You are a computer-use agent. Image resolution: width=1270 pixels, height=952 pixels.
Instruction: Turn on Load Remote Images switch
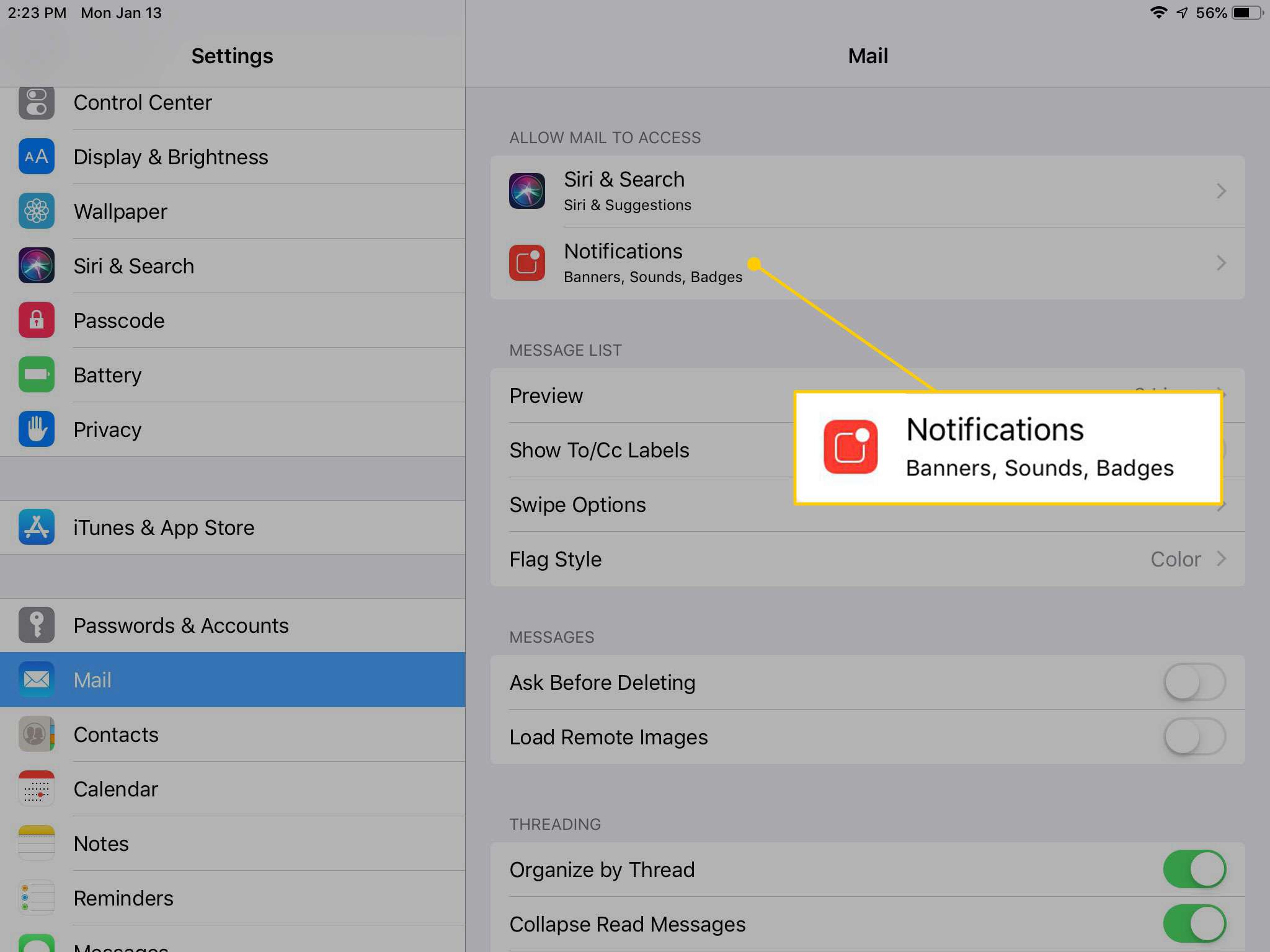1194,737
